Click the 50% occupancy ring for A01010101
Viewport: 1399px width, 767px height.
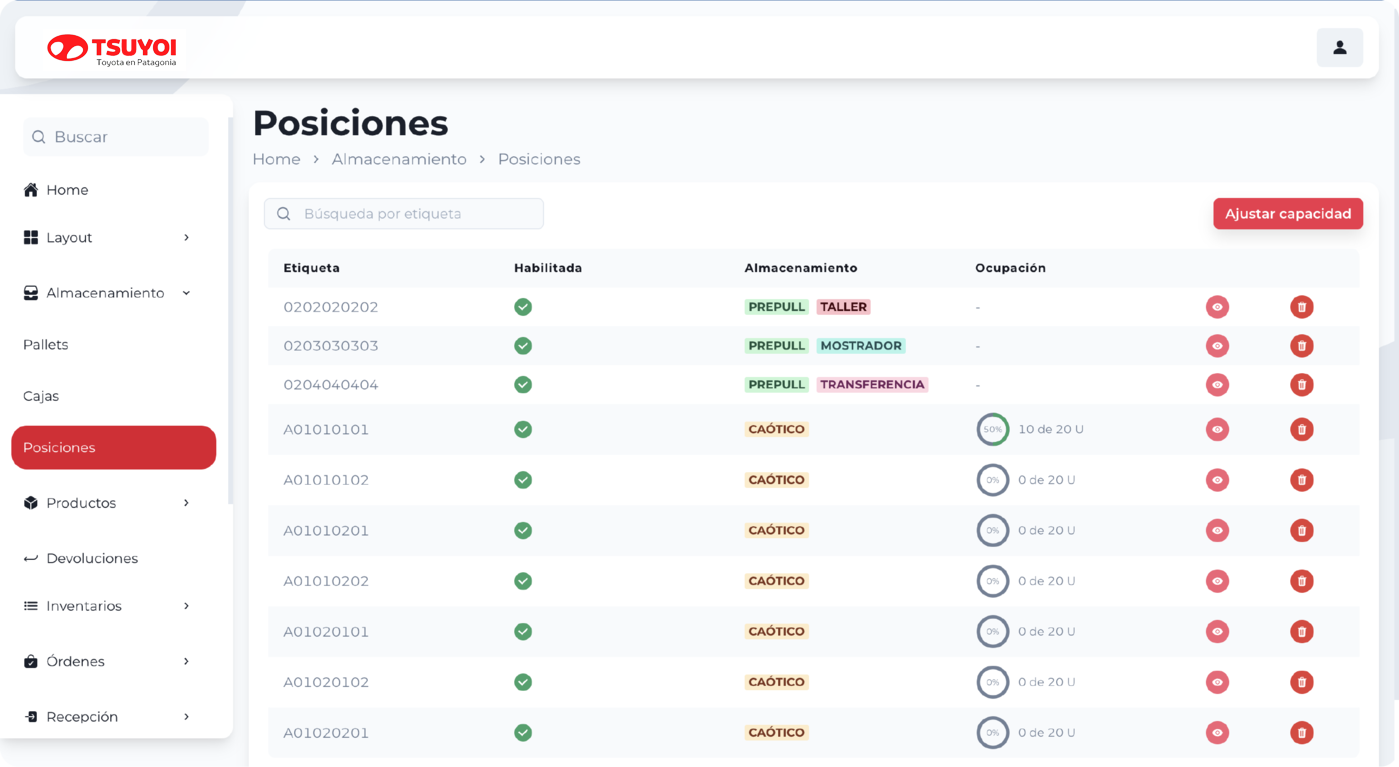pos(992,429)
